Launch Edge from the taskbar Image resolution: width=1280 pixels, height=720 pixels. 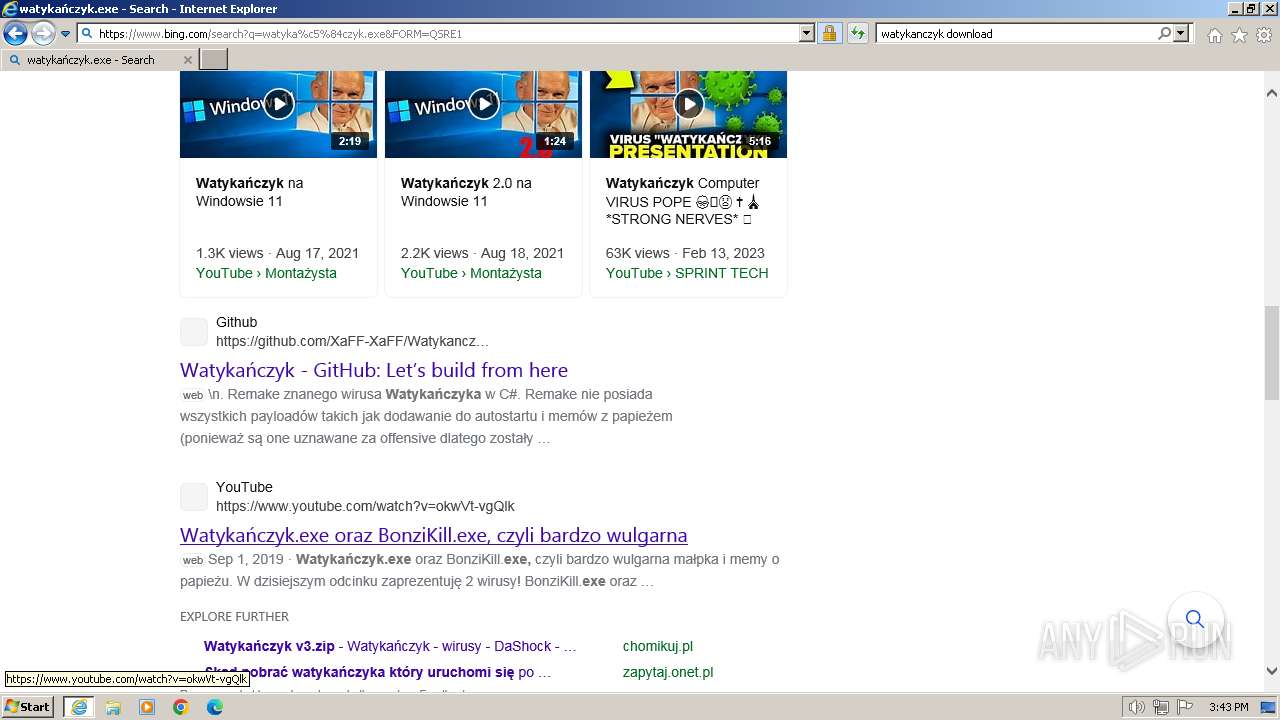click(215, 707)
